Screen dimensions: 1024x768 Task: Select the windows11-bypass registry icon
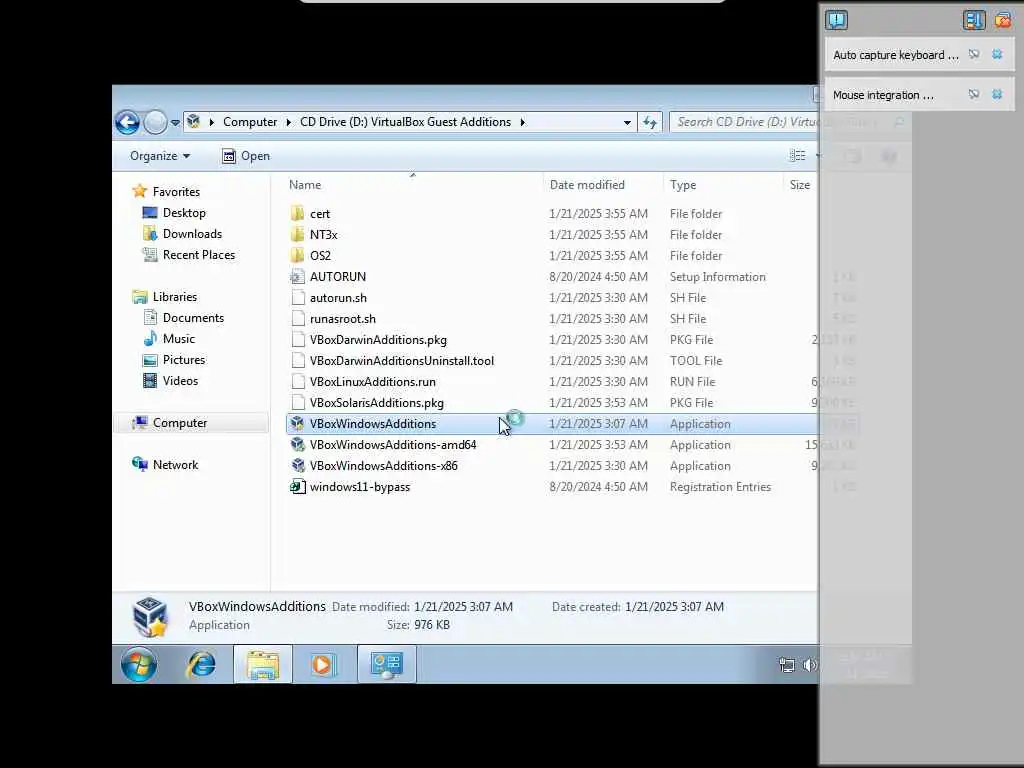(298, 487)
